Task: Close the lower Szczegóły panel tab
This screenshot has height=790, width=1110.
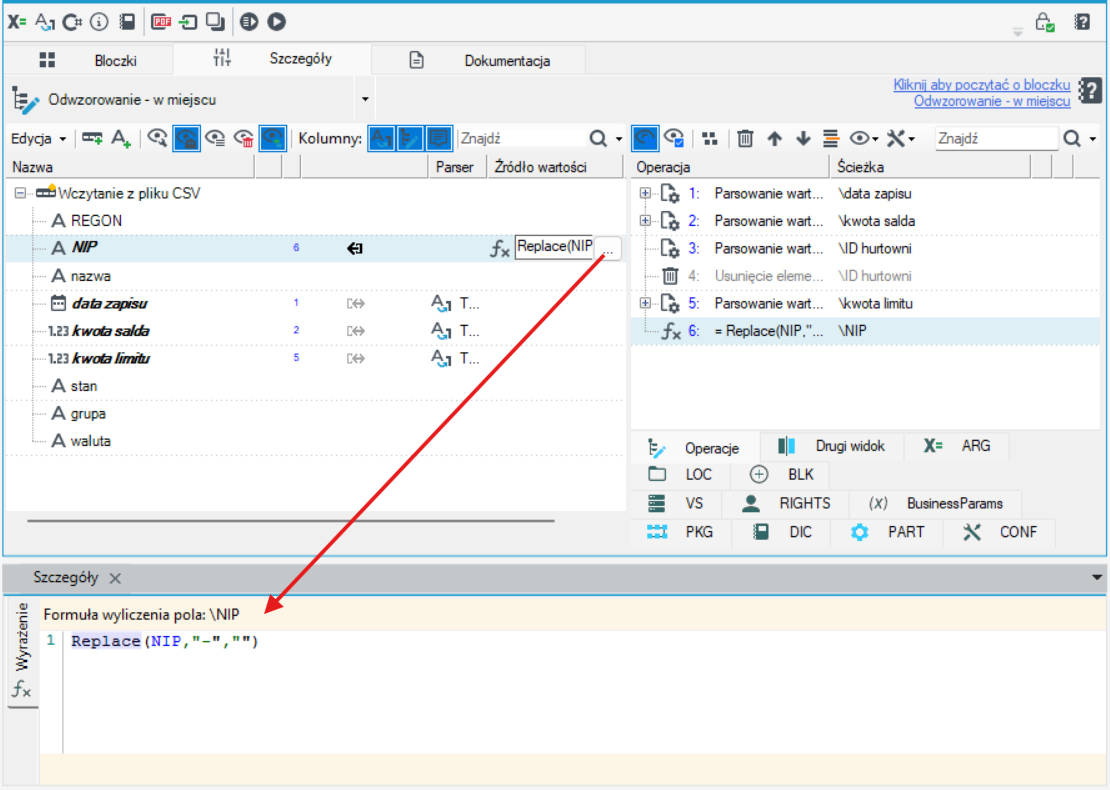Action: tap(115, 578)
